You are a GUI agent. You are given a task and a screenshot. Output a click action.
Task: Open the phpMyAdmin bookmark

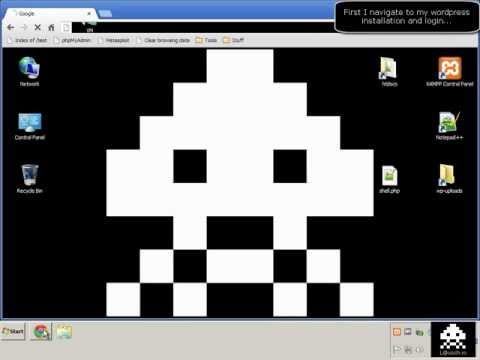[72, 40]
